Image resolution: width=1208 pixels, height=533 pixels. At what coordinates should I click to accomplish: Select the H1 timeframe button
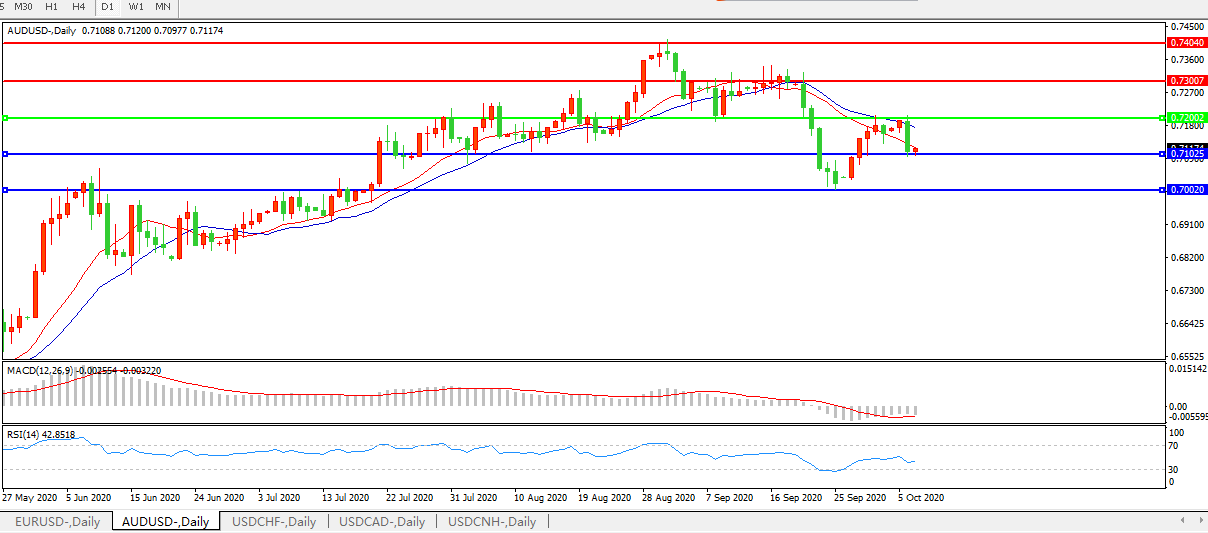(x=54, y=7)
